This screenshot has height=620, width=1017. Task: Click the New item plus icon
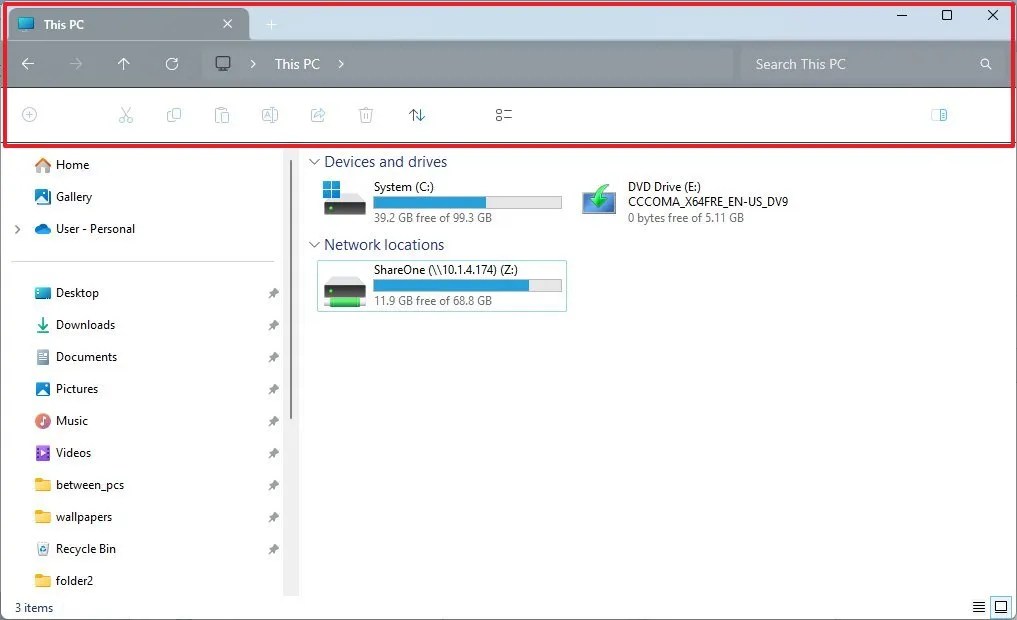(29, 115)
